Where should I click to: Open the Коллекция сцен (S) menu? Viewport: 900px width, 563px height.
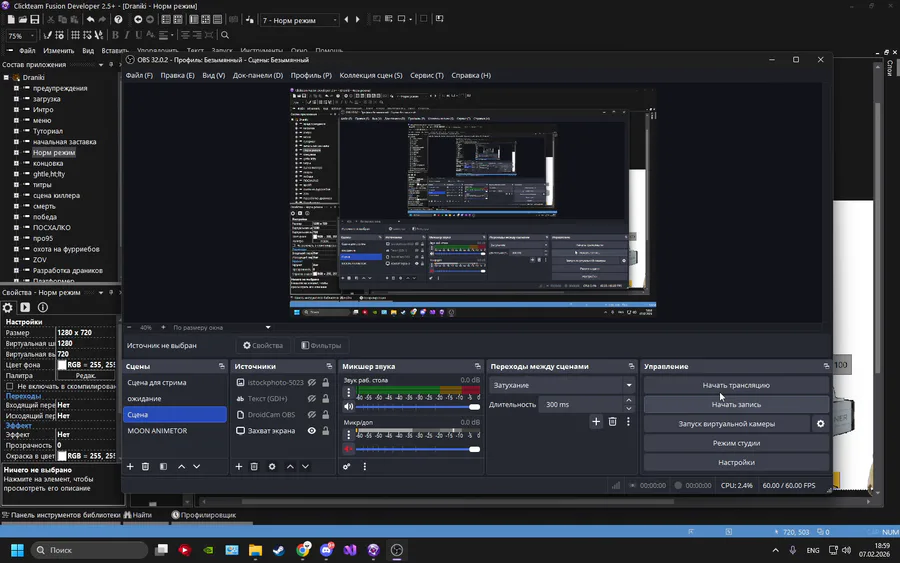(x=370, y=75)
